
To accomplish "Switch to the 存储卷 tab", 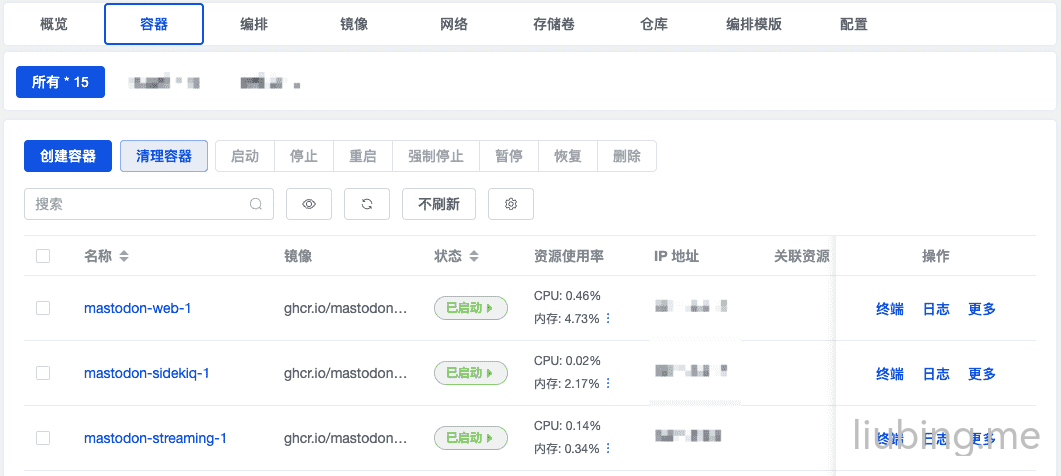I will (x=554, y=24).
